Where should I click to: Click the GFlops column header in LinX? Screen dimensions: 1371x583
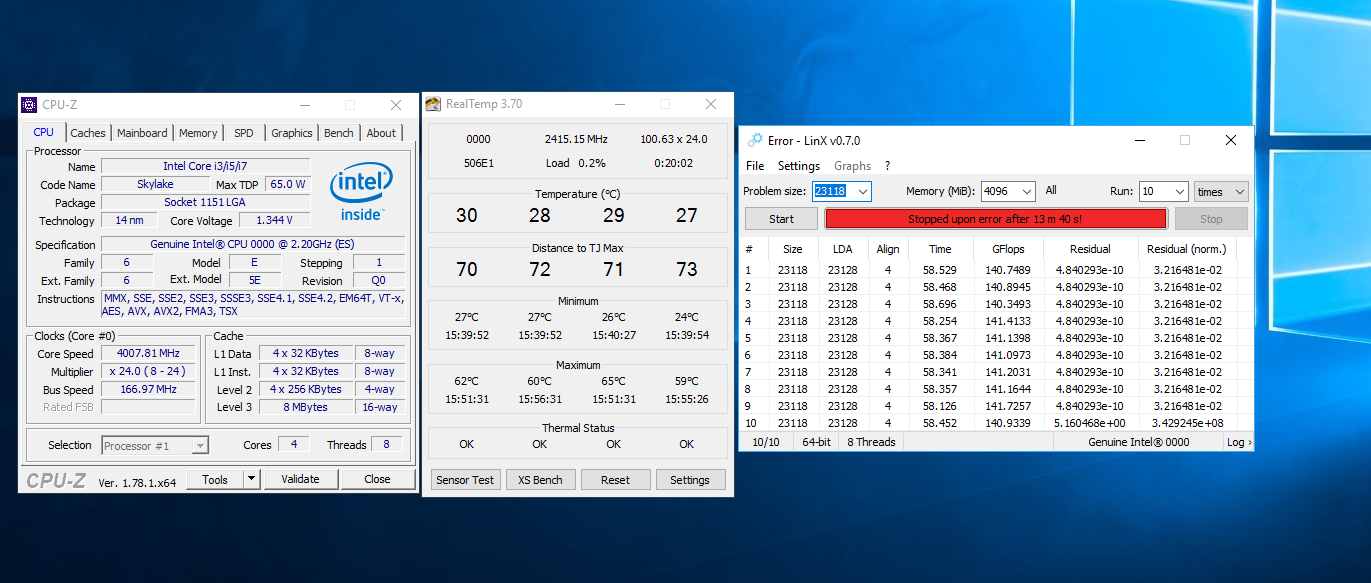click(x=1008, y=249)
